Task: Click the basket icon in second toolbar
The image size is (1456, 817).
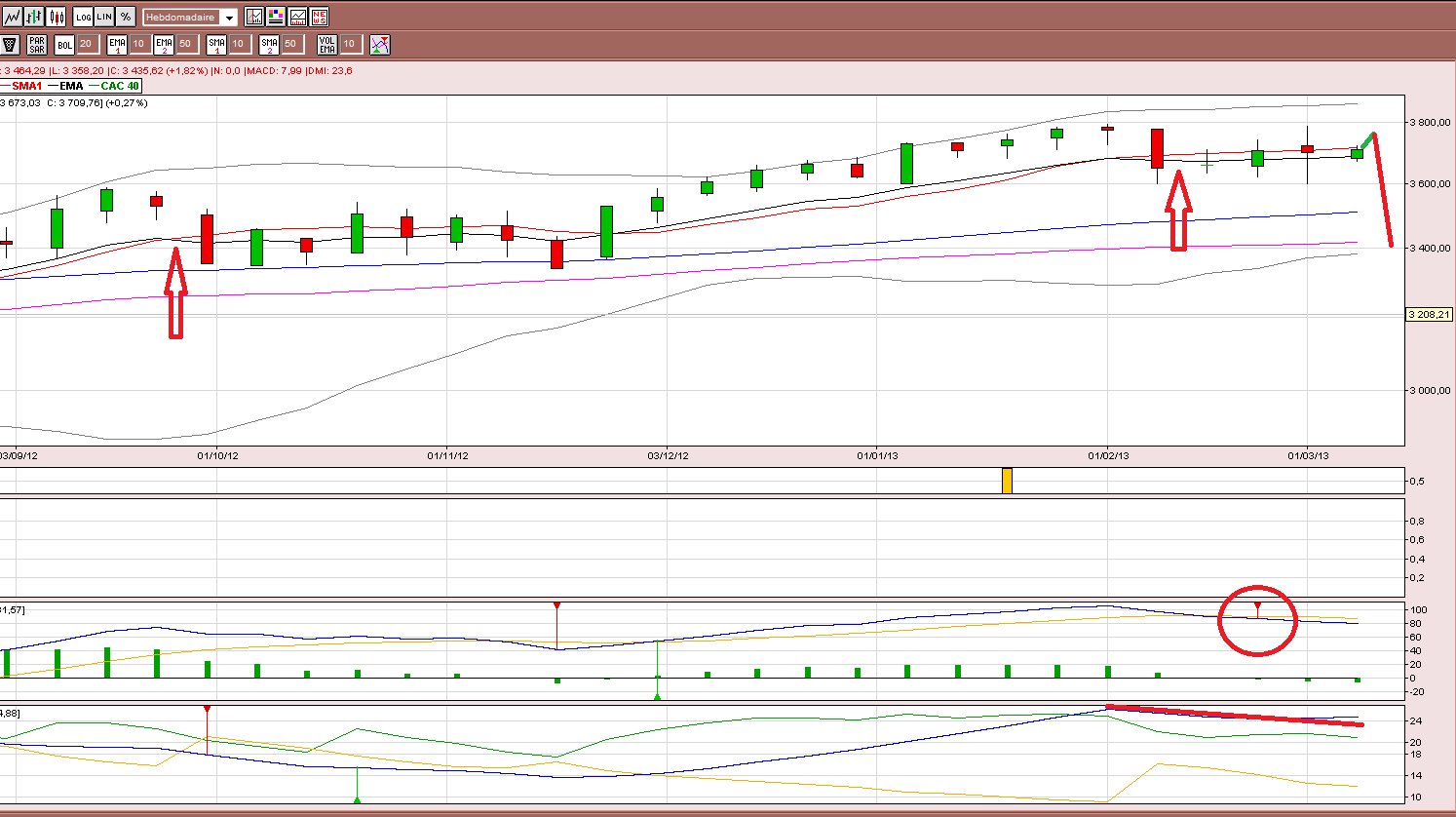Action: 10,45
